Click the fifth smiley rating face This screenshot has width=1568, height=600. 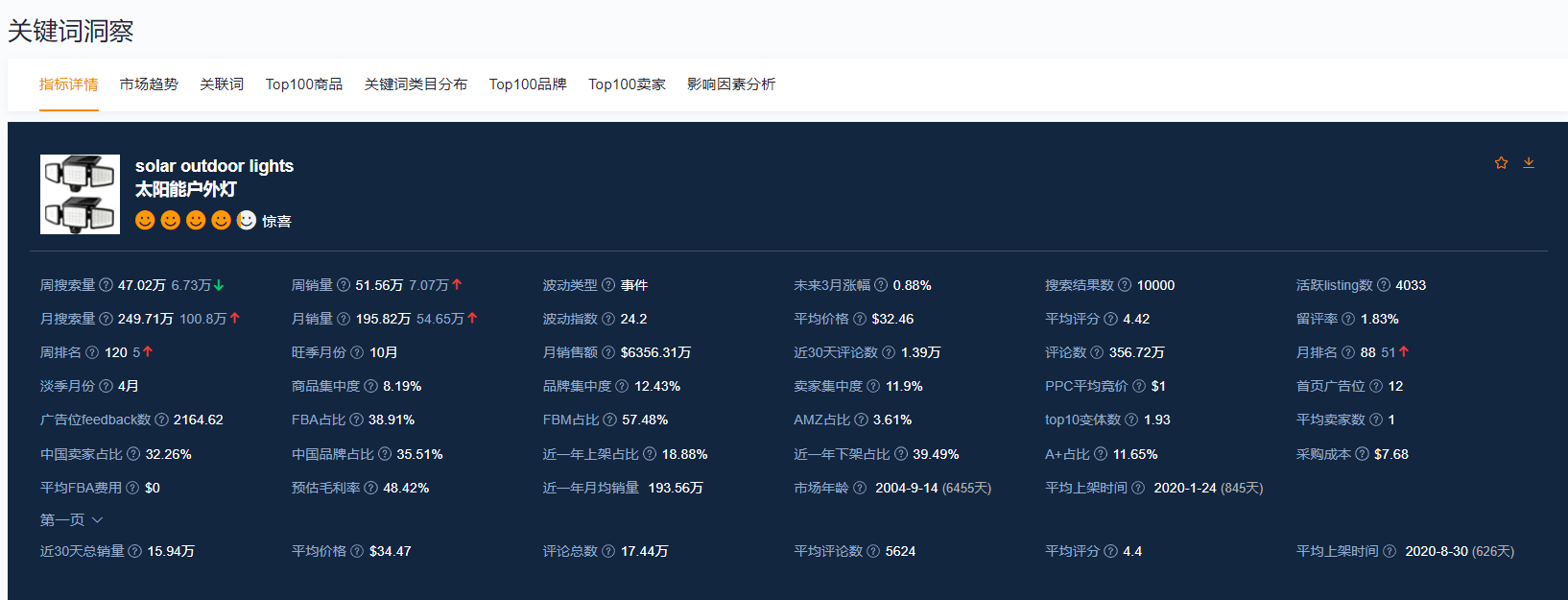247,221
